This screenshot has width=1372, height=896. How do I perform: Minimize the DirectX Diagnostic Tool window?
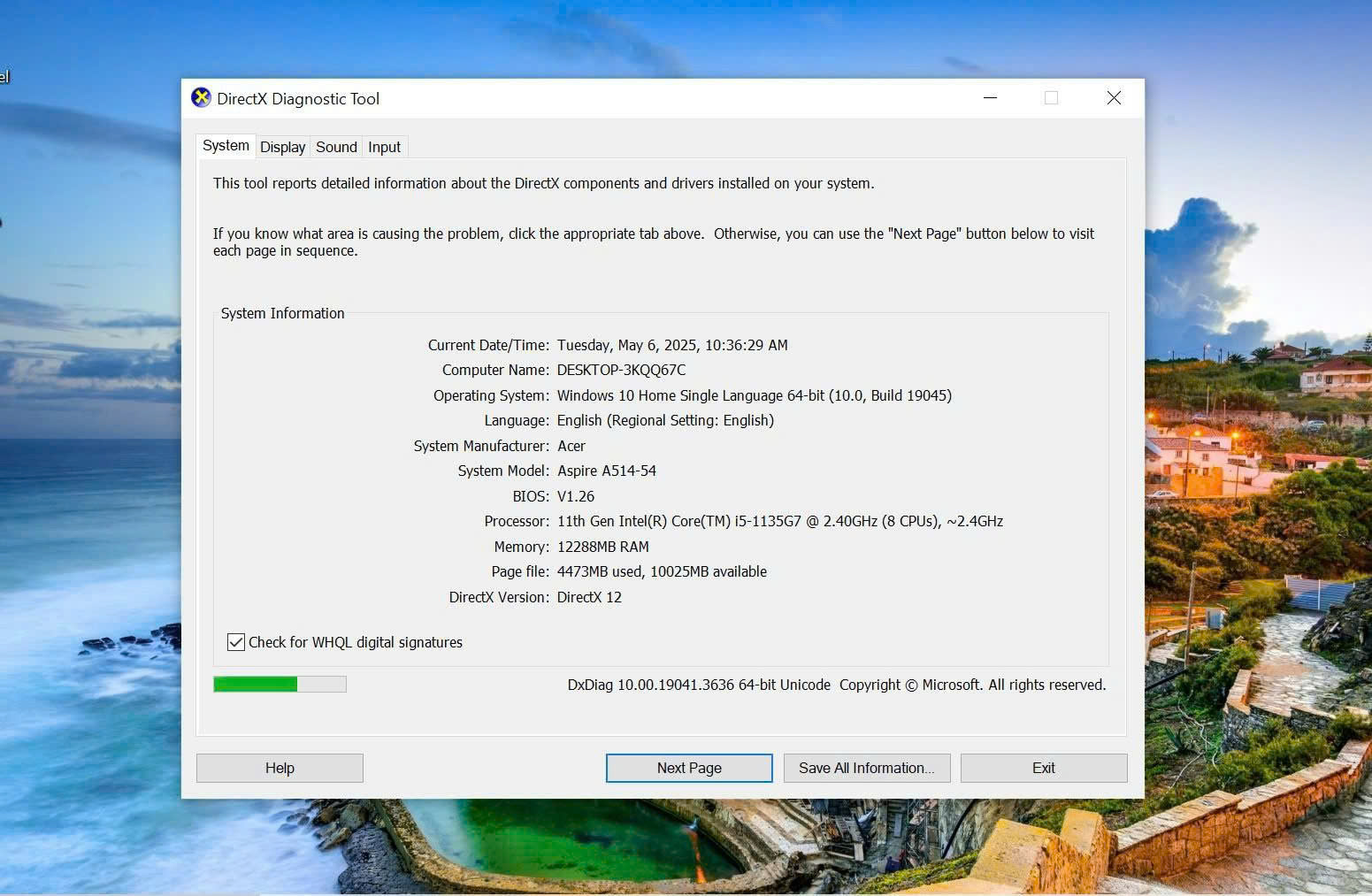(x=991, y=98)
